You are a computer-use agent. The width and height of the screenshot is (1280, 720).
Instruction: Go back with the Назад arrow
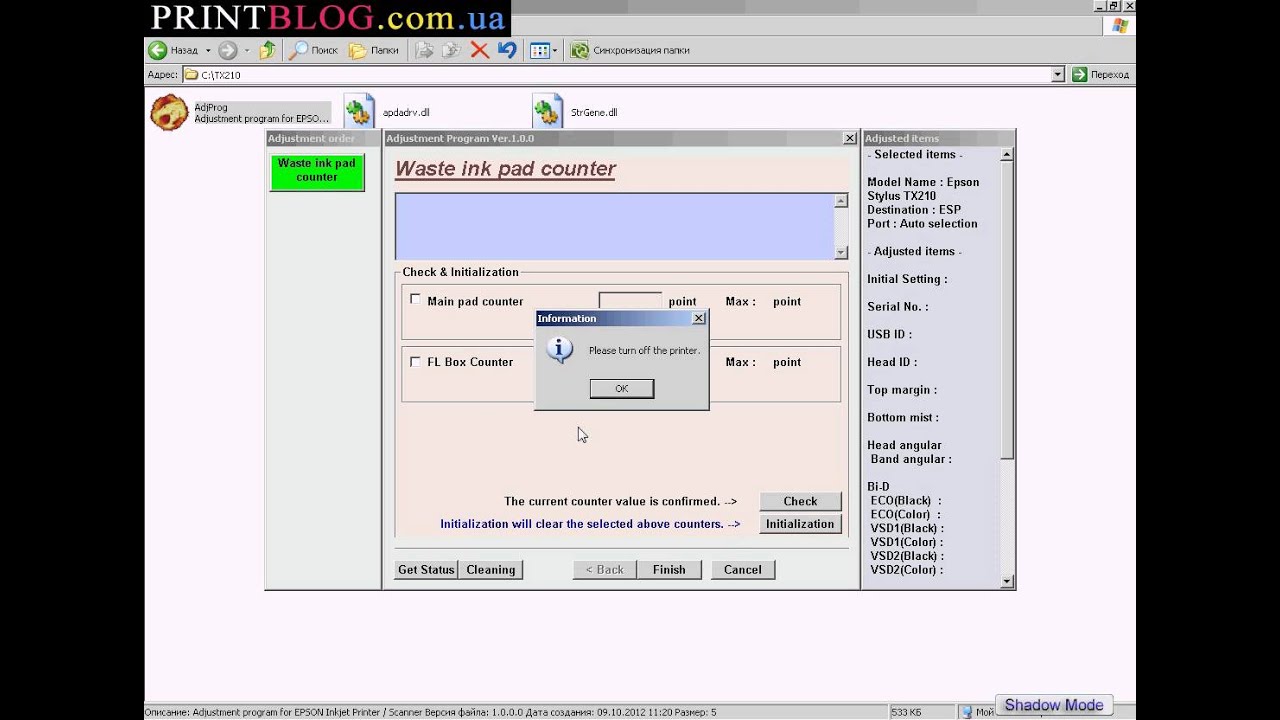pyautogui.click(x=173, y=50)
